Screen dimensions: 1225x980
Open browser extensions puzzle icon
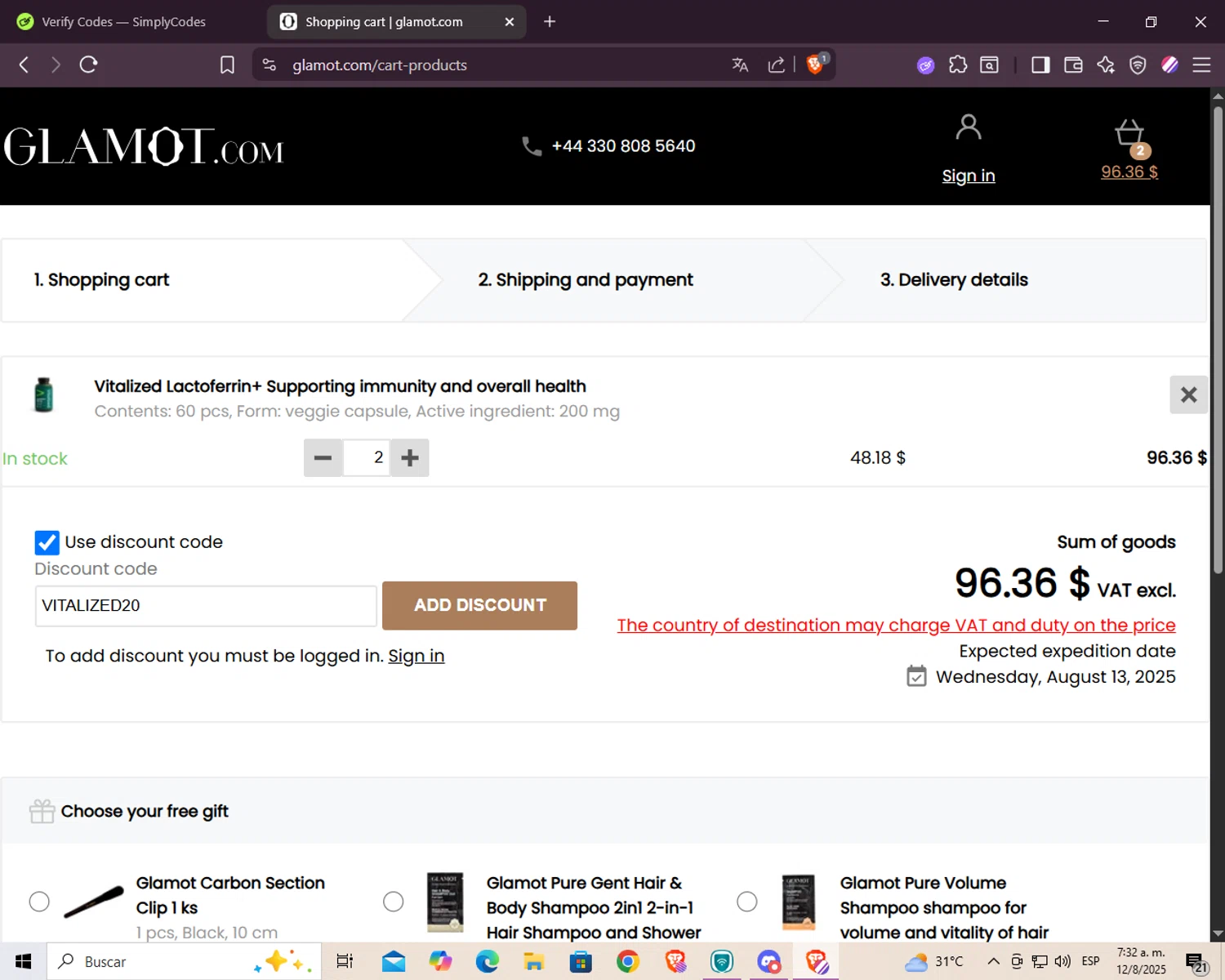(958, 65)
